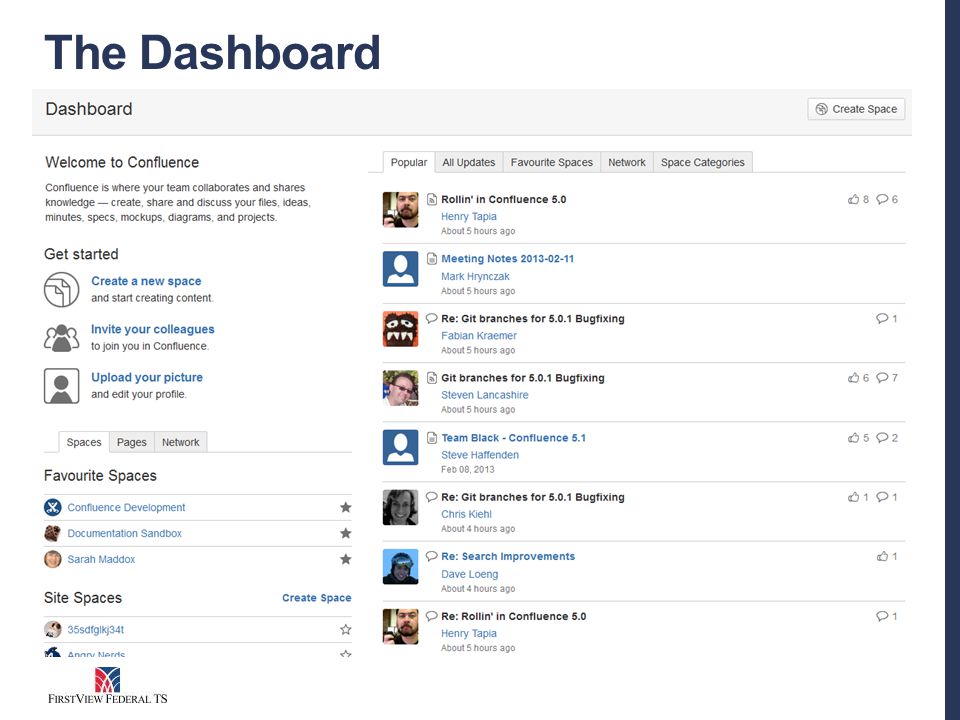Click the like icon on Steven Lancashire's Git branches page
This screenshot has height=720, width=960.
[853, 378]
